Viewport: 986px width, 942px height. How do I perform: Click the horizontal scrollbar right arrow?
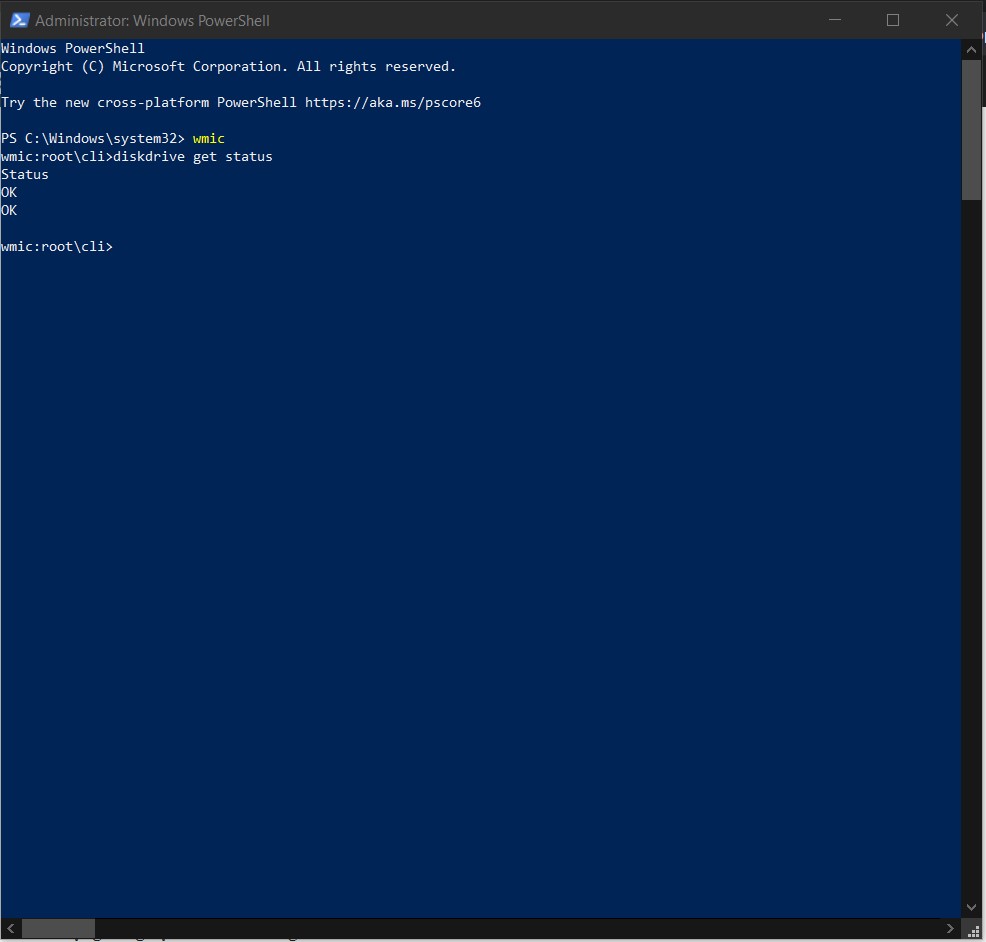(950, 928)
